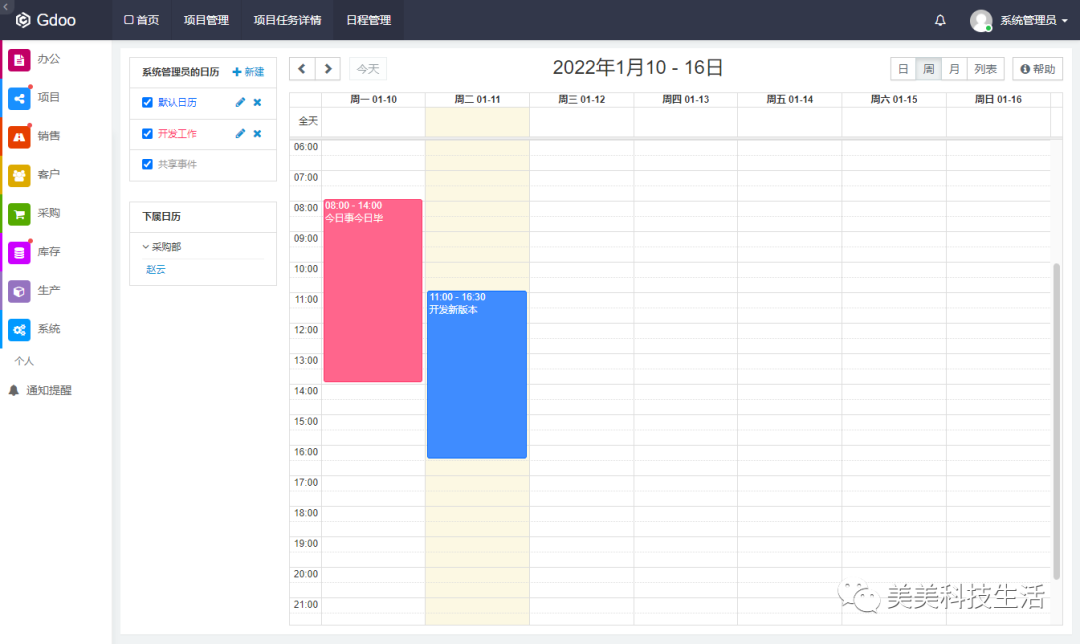Open the 库存 inventory database icon

pyautogui.click(x=20, y=252)
